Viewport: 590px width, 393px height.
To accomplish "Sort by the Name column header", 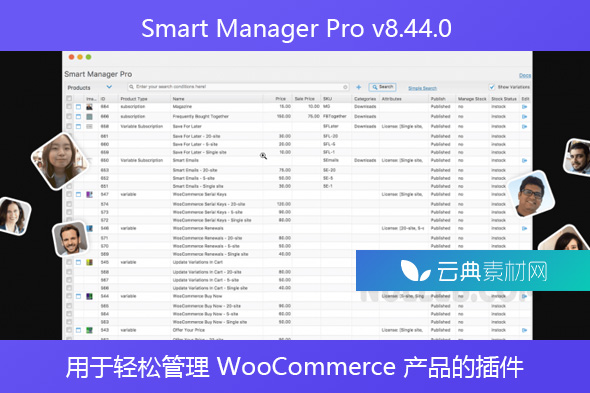I will pyautogui.click(x=178, y=99).
